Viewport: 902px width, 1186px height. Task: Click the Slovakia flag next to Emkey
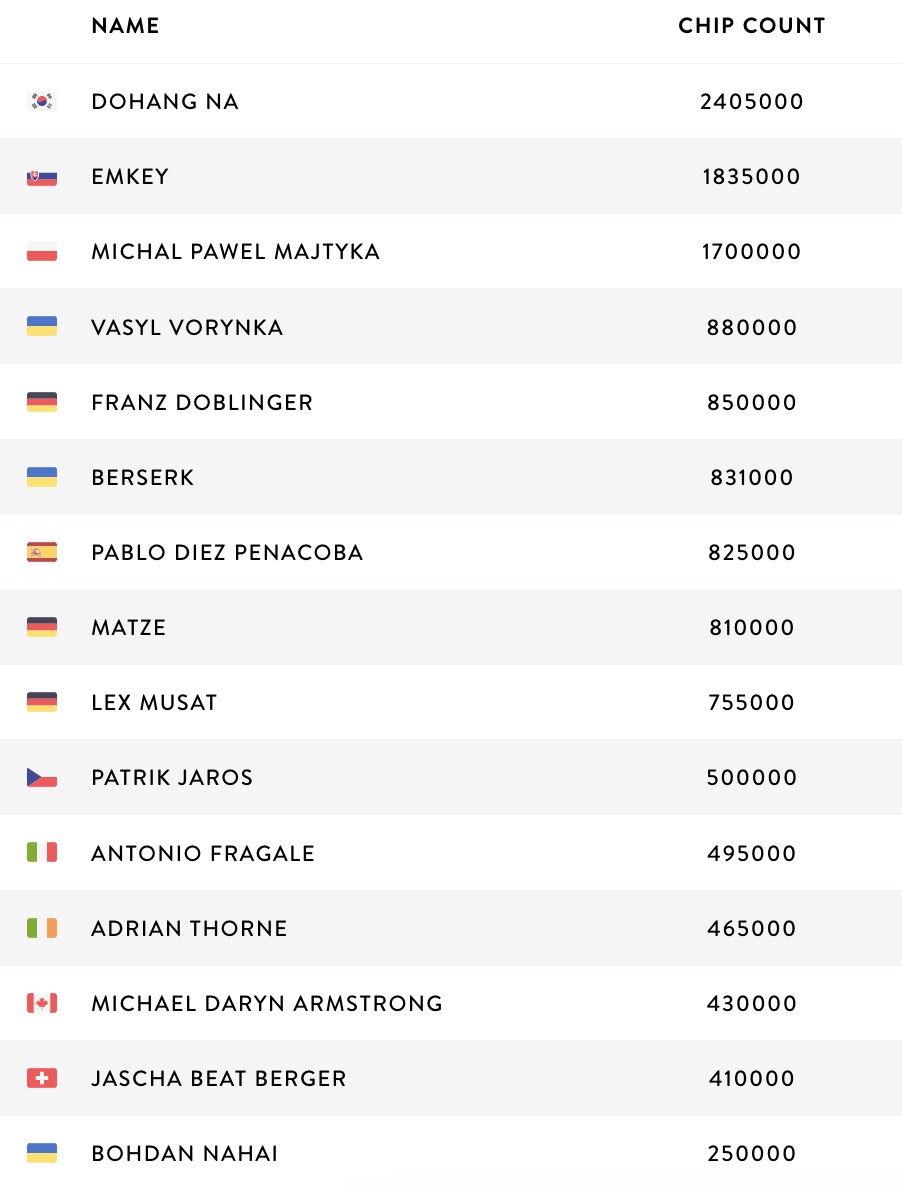pyautogui.click(x=42, y=177)
